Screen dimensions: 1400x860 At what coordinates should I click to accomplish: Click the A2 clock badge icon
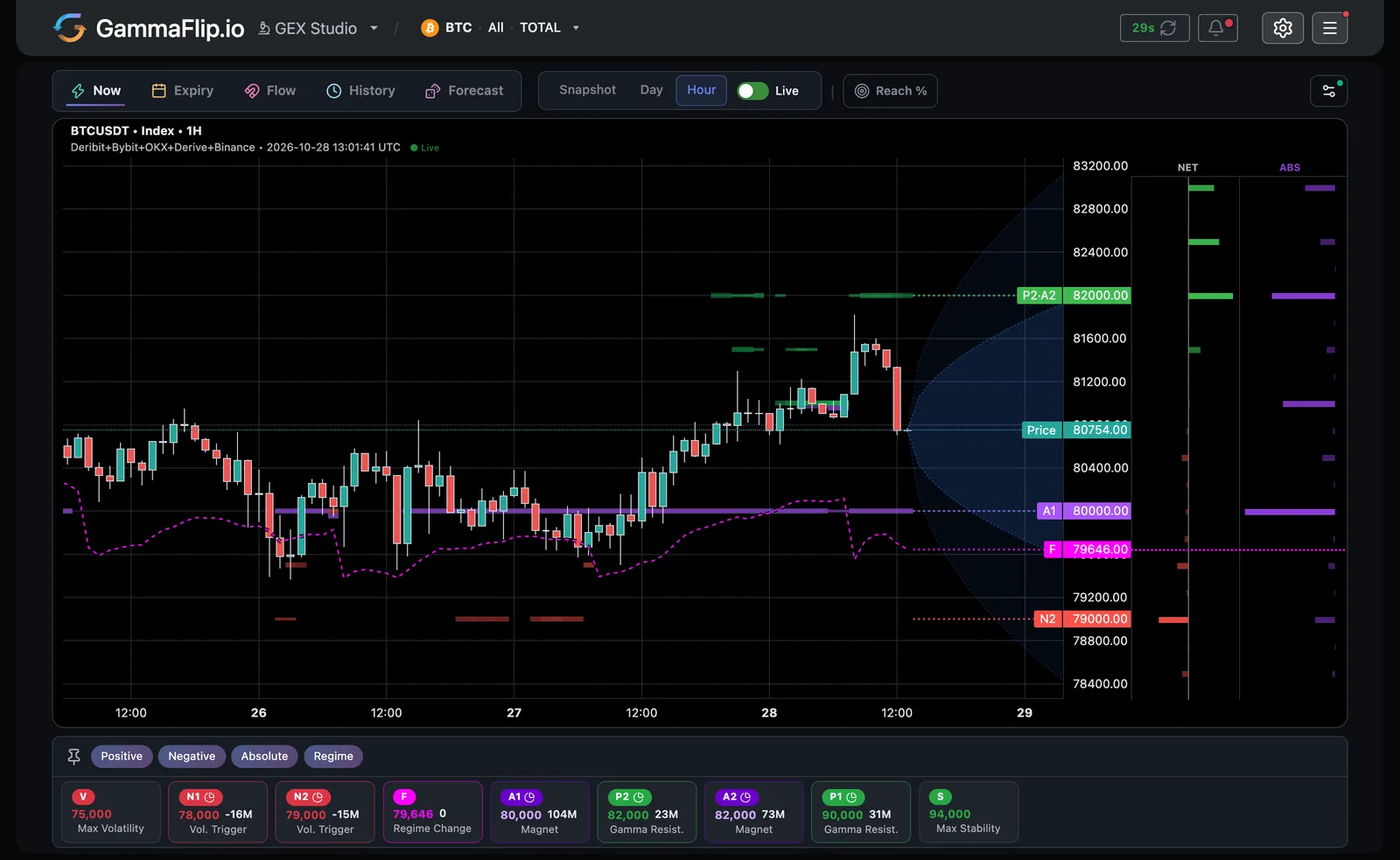click(x=745, y=797)
